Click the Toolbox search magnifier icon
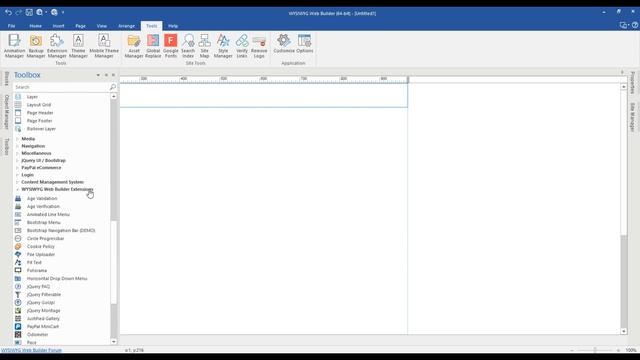The width and height of the screenshot is (640, 360). 113,87
